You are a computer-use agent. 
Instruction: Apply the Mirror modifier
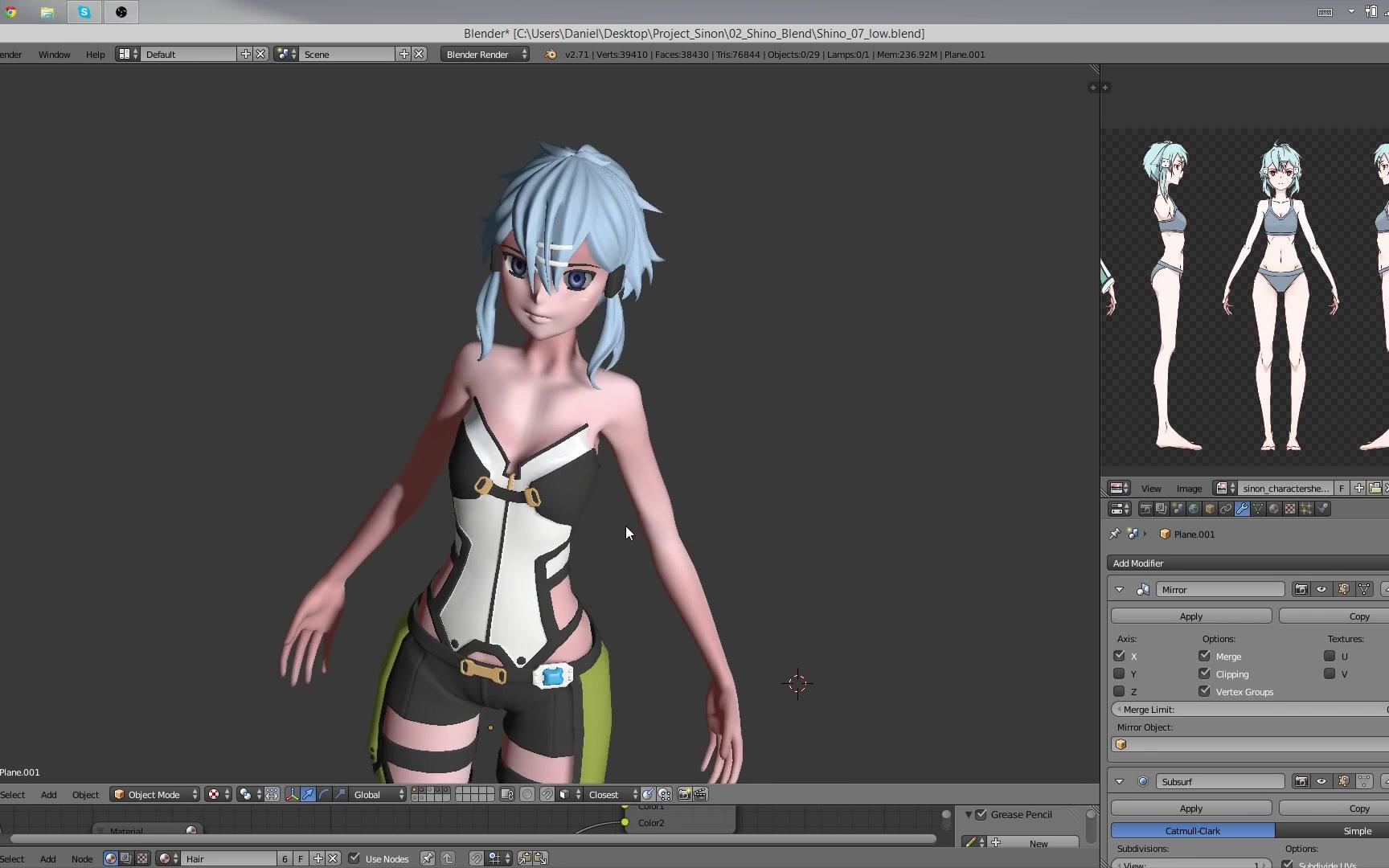1190,616
